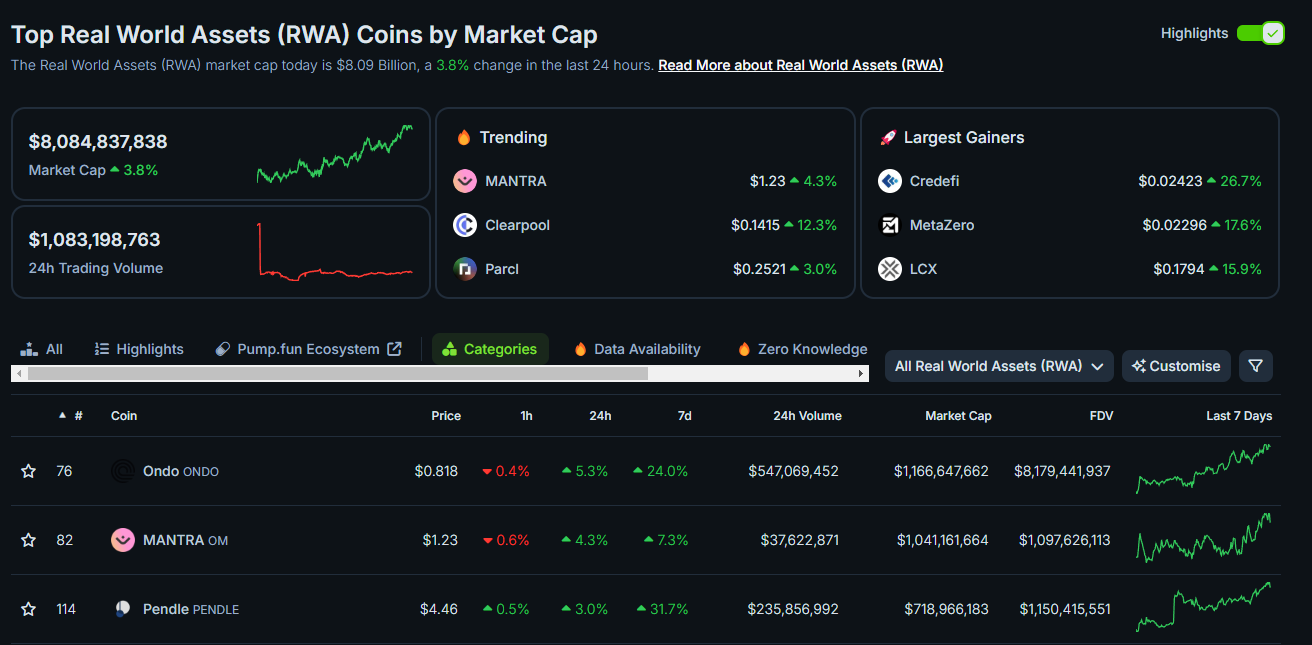Click the All tab bar-chart icon
The height and width of the screenshot is (645, 1312).
(29, 349)
